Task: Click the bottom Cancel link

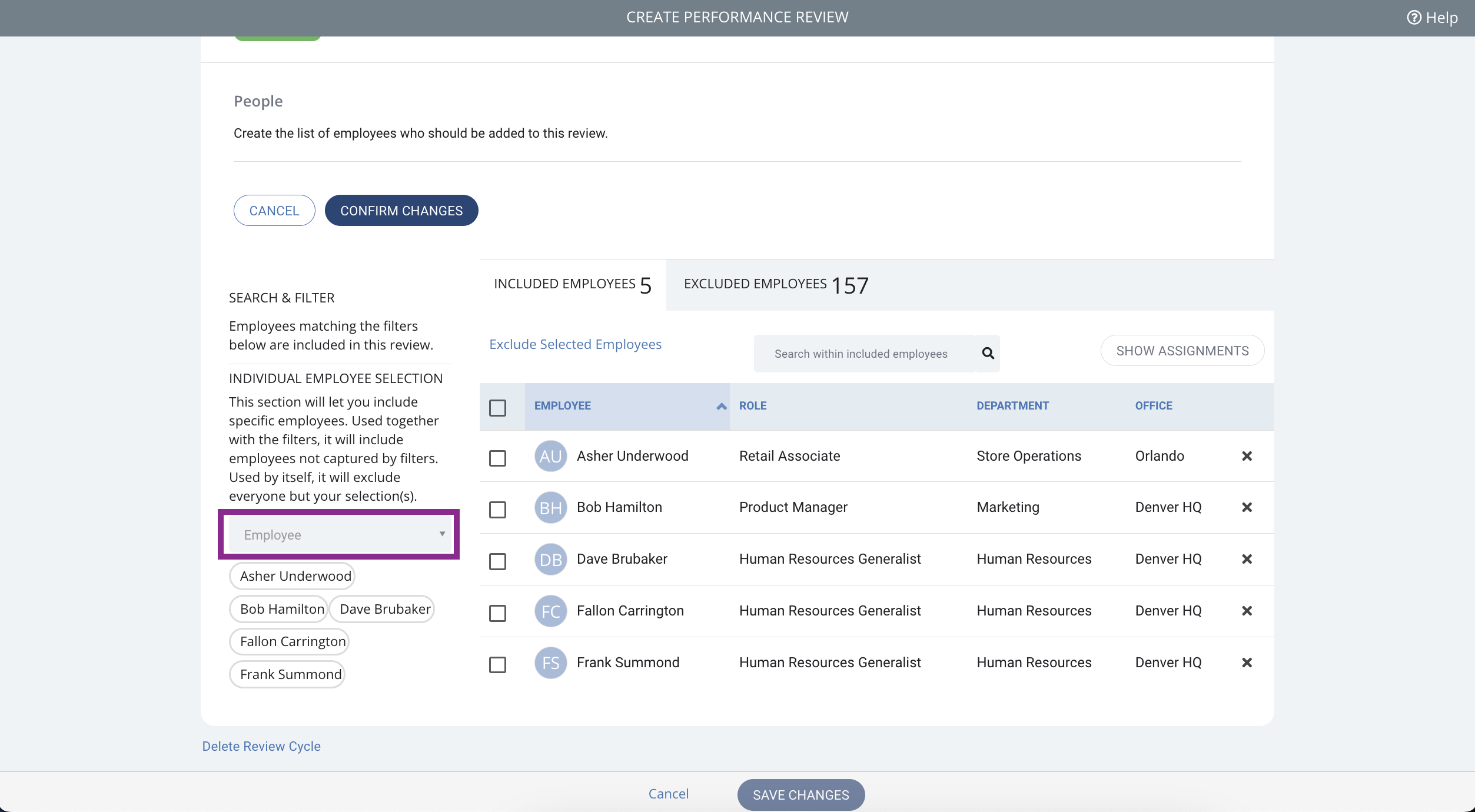Action: 669,794
